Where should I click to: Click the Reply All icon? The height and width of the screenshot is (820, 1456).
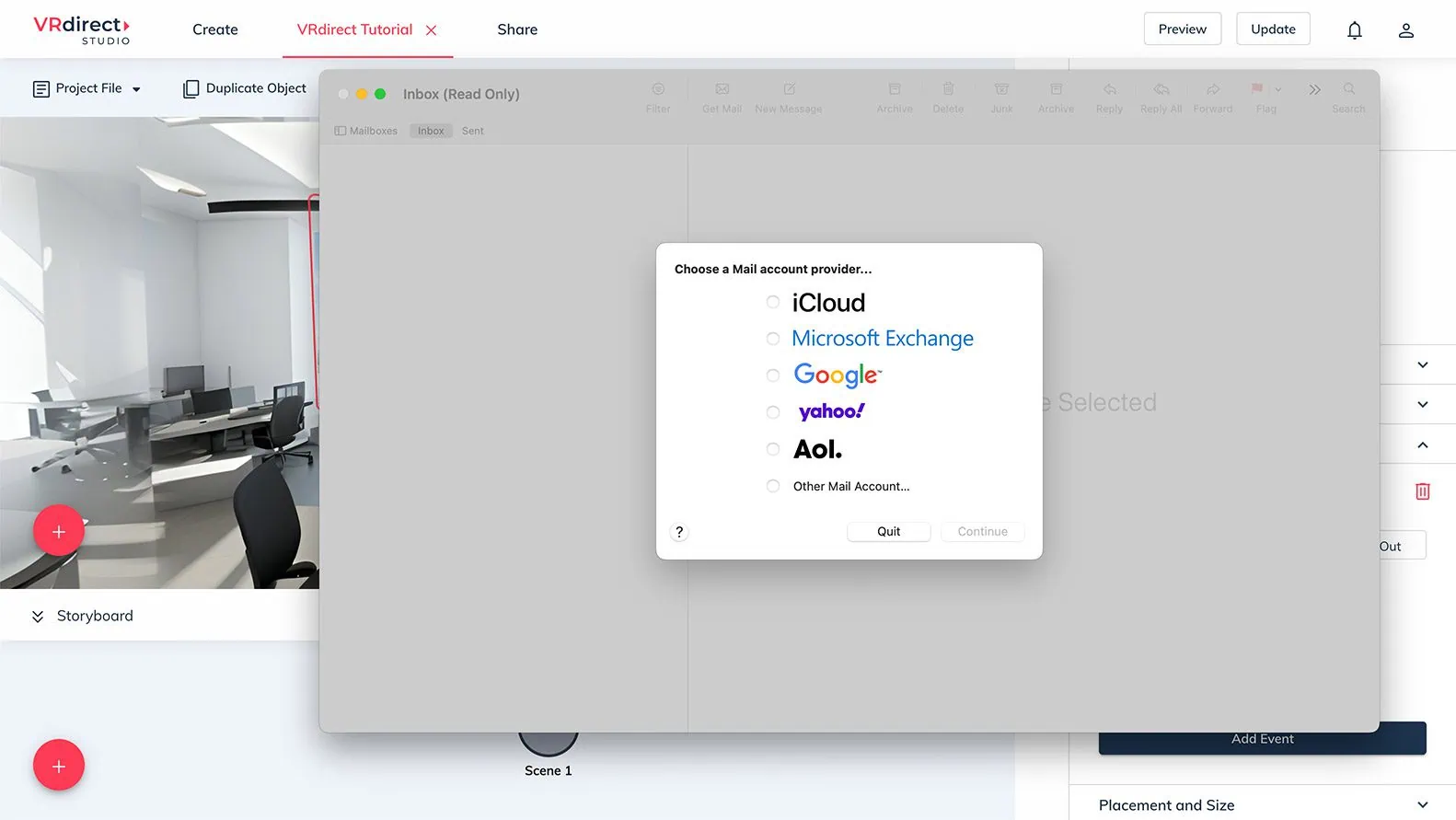tap(1161, 89)
